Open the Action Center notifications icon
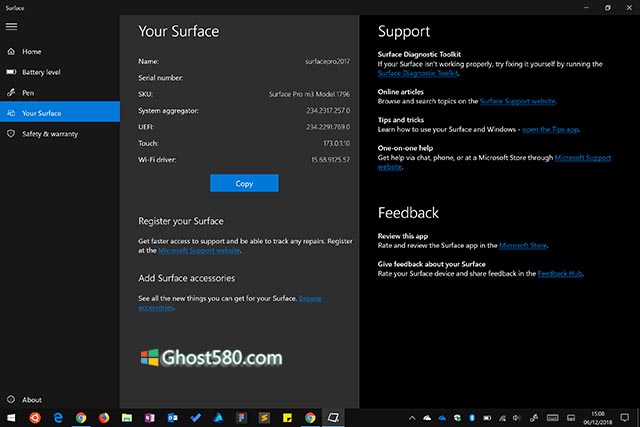 tap(624, 418)
